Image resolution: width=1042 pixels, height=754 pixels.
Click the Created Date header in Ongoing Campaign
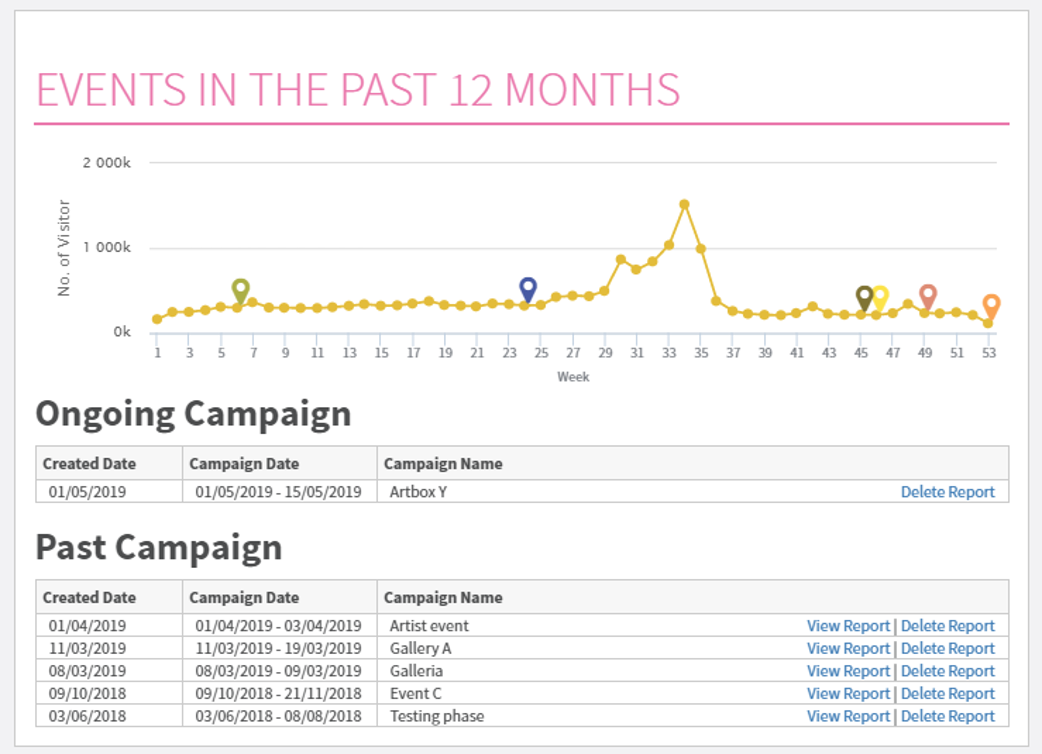coord(89,464)
